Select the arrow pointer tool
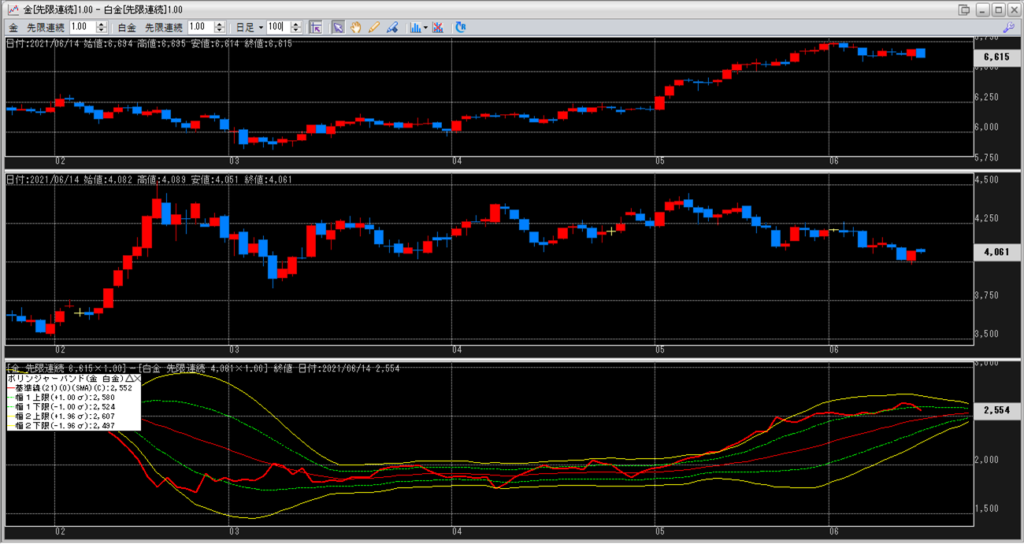Image resolution: width=1024 pixels, height=544 pixels. (338, 27)
